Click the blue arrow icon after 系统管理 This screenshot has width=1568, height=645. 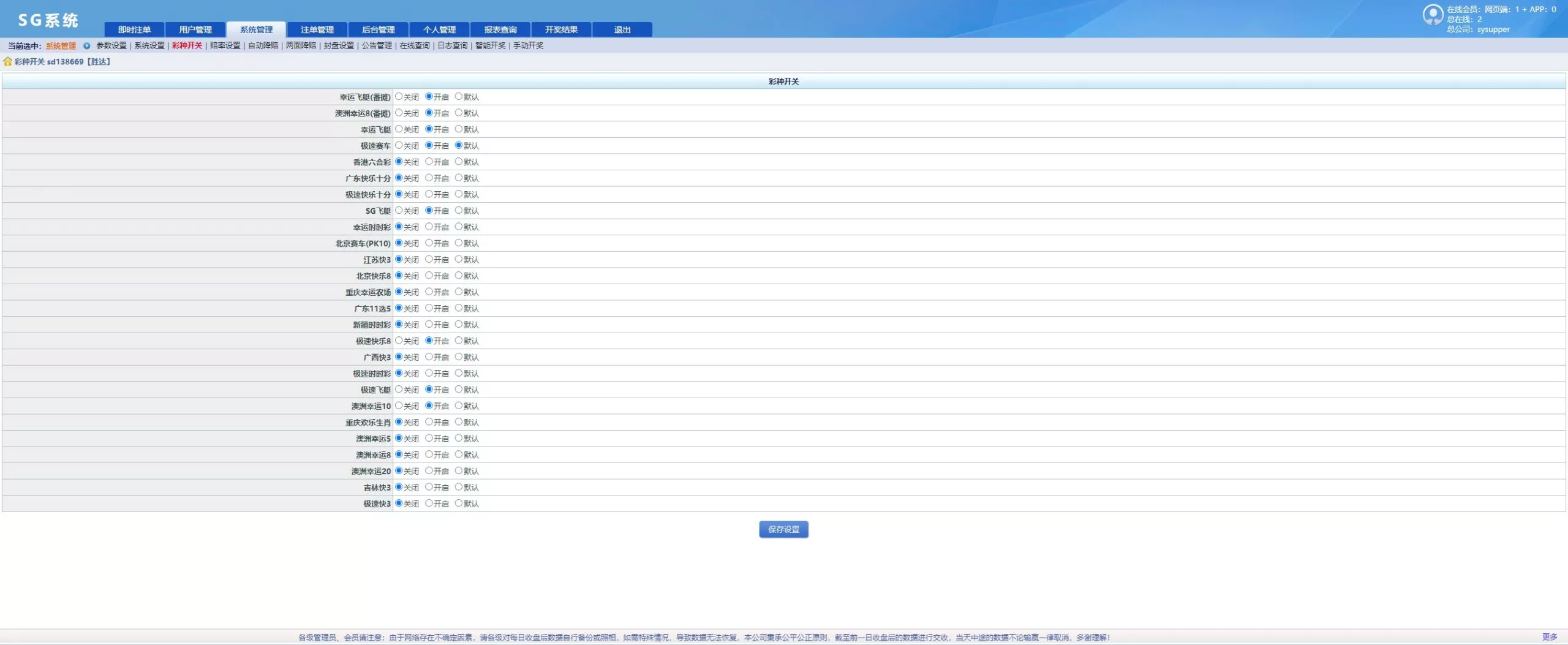click(x=86, y=46)
